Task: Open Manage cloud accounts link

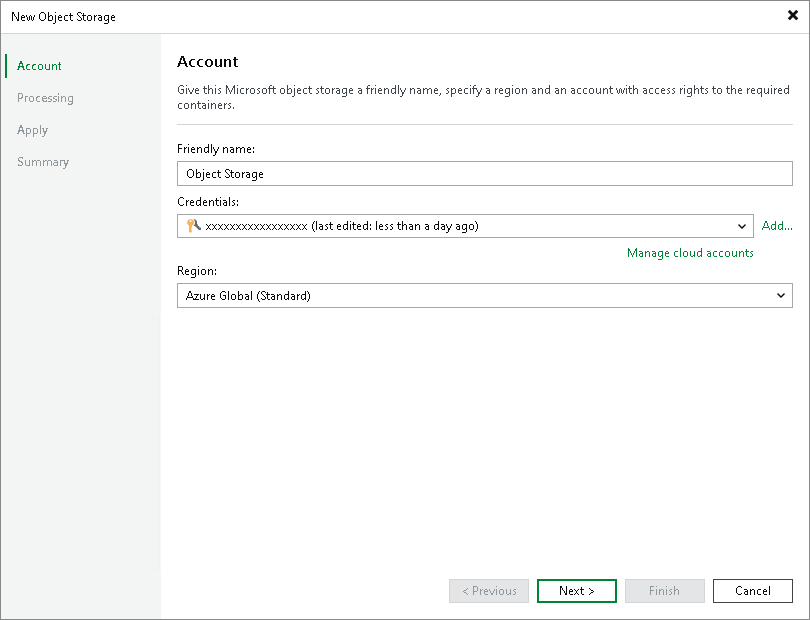Action: tap(690, 253)
